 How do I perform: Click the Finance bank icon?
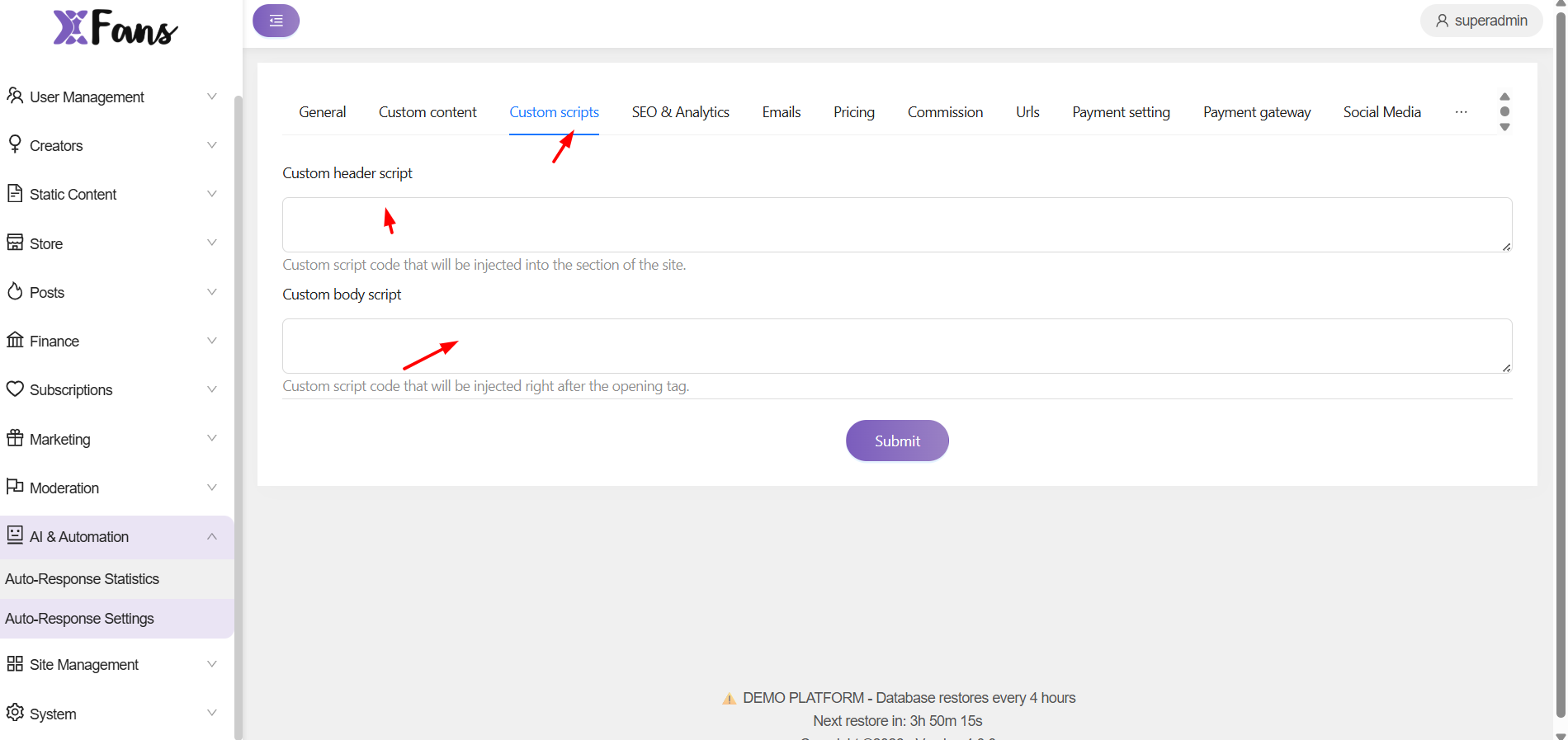[15, 340]
